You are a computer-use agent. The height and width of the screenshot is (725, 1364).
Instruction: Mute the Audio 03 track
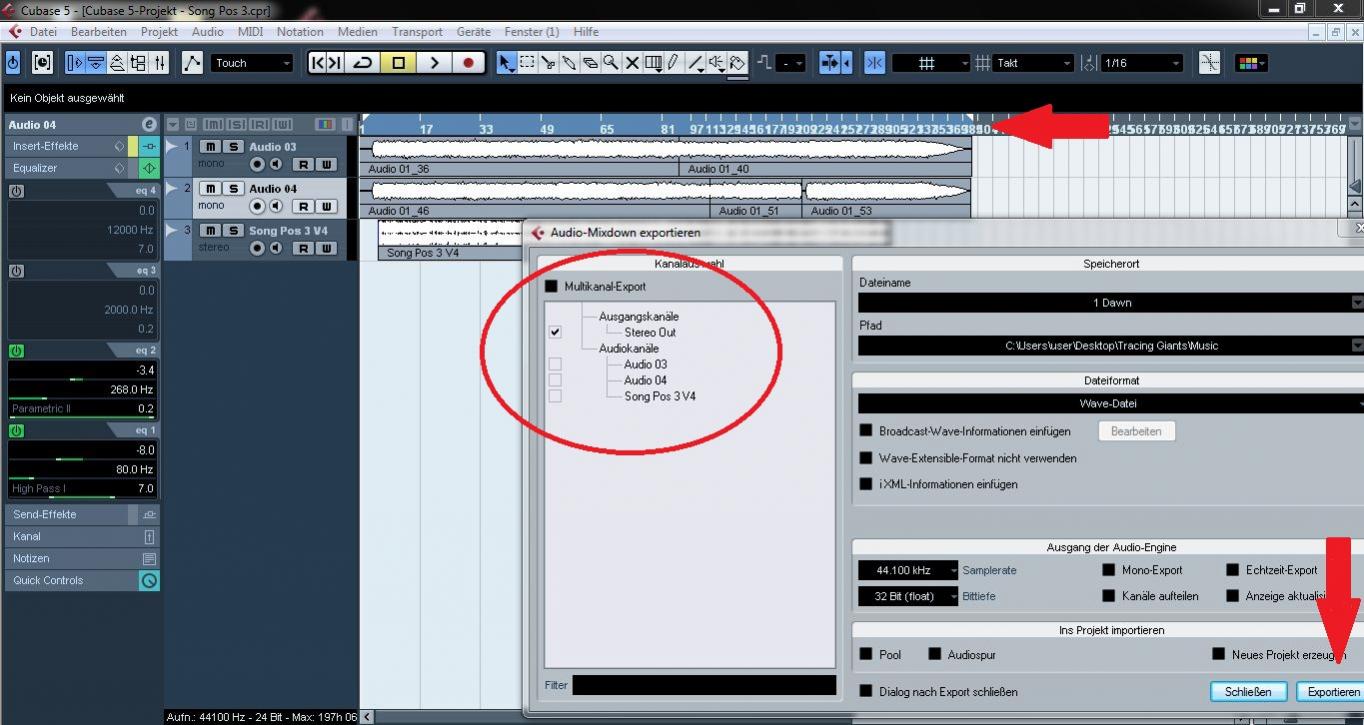(x=210, y=147)
